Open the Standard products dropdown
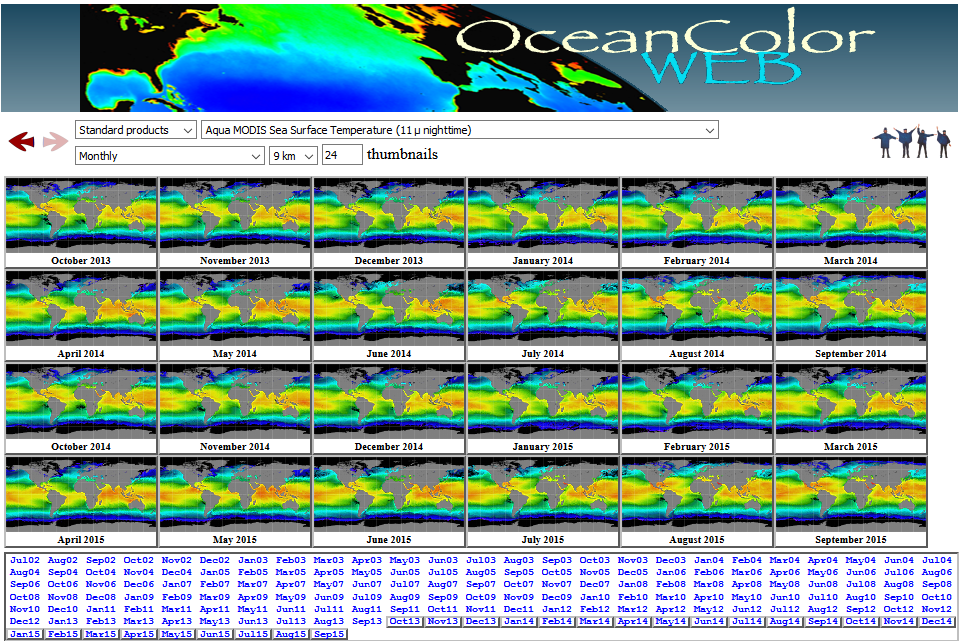The image size is (961, 641). tap(137, 130)
